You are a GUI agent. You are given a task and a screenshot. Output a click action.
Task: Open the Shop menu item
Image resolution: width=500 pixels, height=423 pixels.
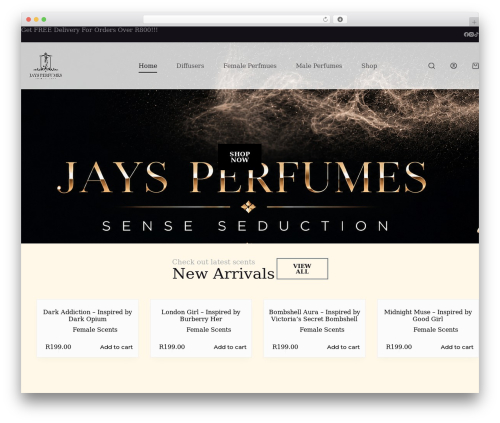tap(369, 66)
